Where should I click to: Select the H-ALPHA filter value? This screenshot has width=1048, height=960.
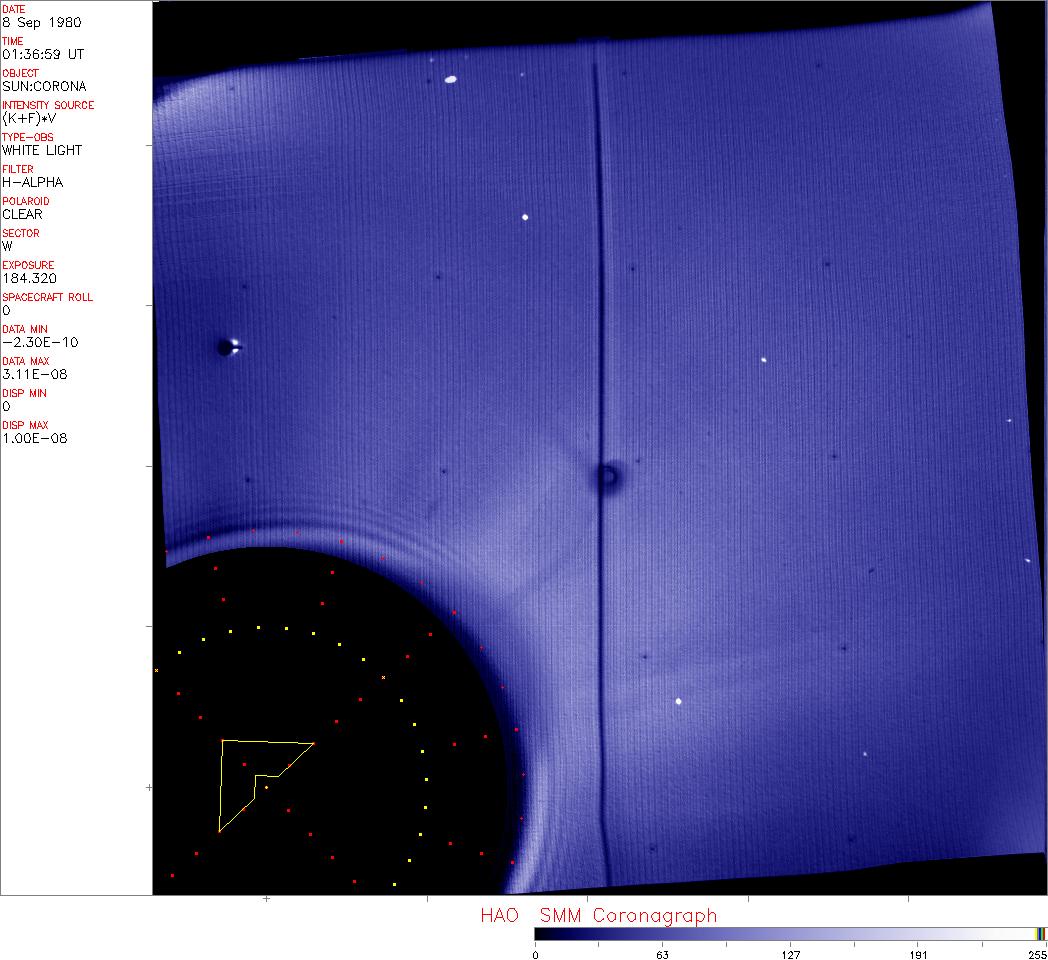32,182
